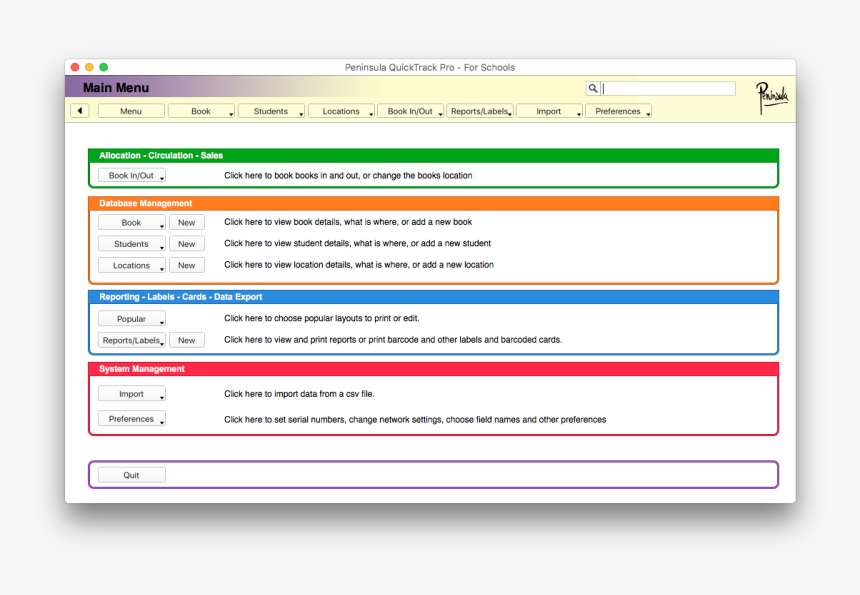The width and height of the screenshot is (860, 595).
Task: Select Book In/Out in the top toolbar
Action: pos(410,111)
